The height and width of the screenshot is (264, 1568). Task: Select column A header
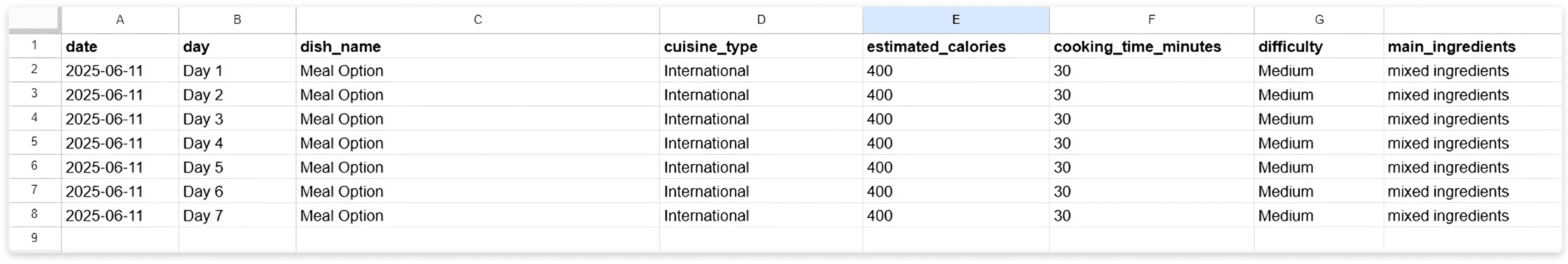[x=120, y=19]
